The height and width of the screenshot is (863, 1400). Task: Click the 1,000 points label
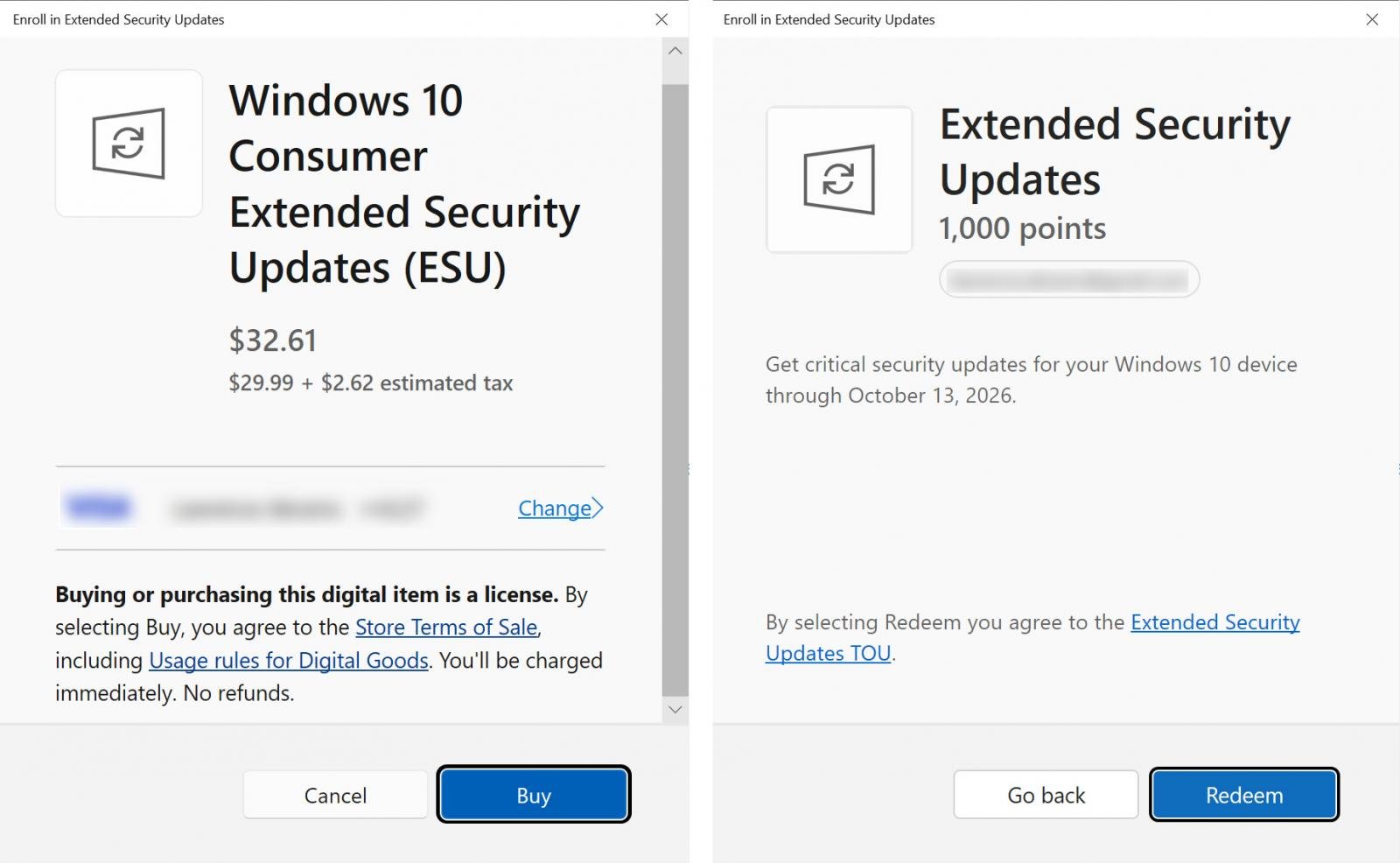coord(1022,228)
